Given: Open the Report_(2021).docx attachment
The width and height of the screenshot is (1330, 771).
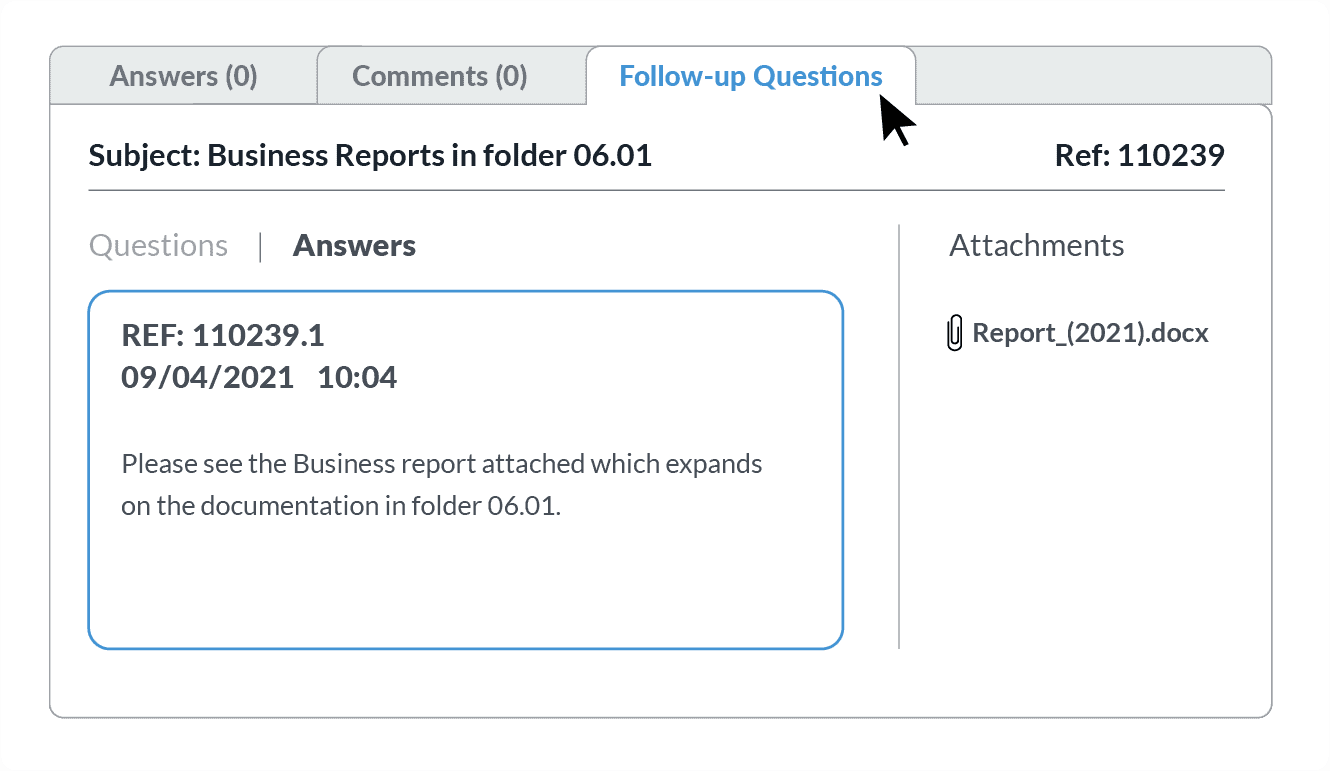Looking at the screenshot, I should coord(1090,333).
